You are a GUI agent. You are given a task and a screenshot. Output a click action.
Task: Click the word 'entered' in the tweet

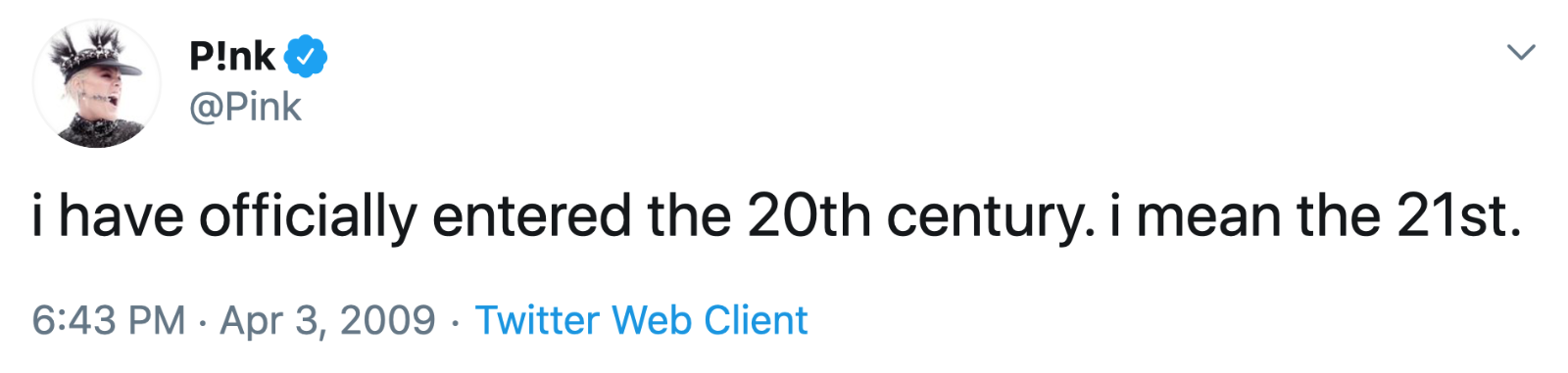(532, 215)
